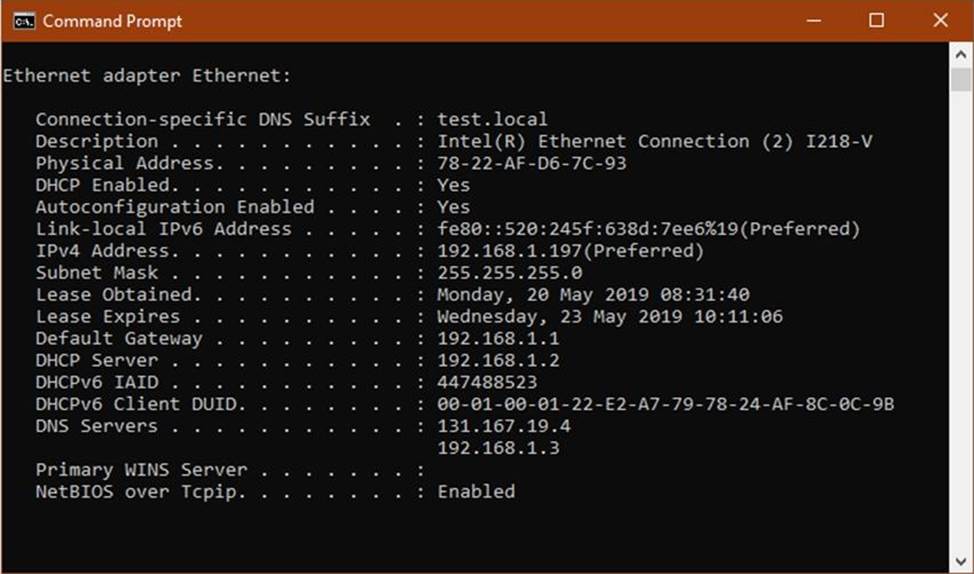Click the "Ethernet adapter Ethernet:" heading line

[147, 76]
